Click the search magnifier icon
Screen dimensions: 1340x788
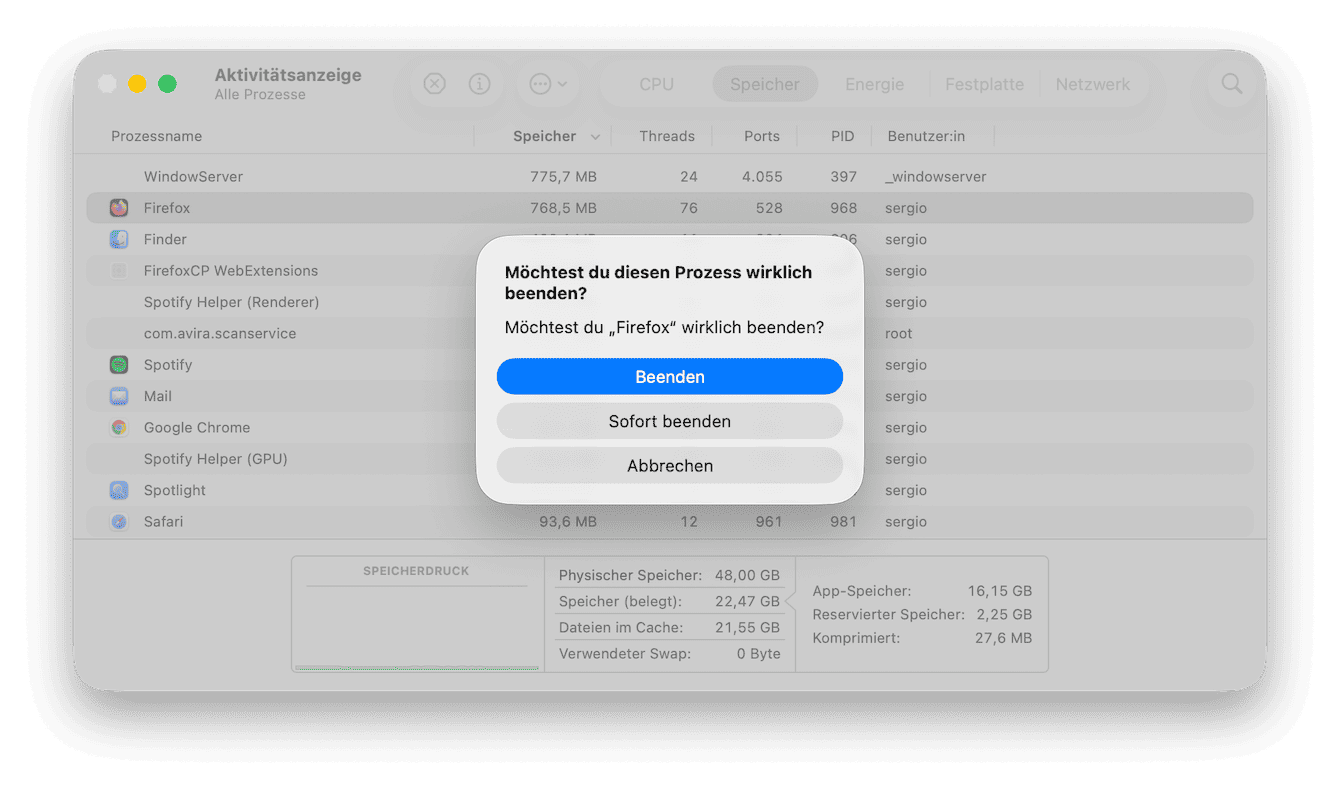pyautogui.click(x=1231, y=84)
